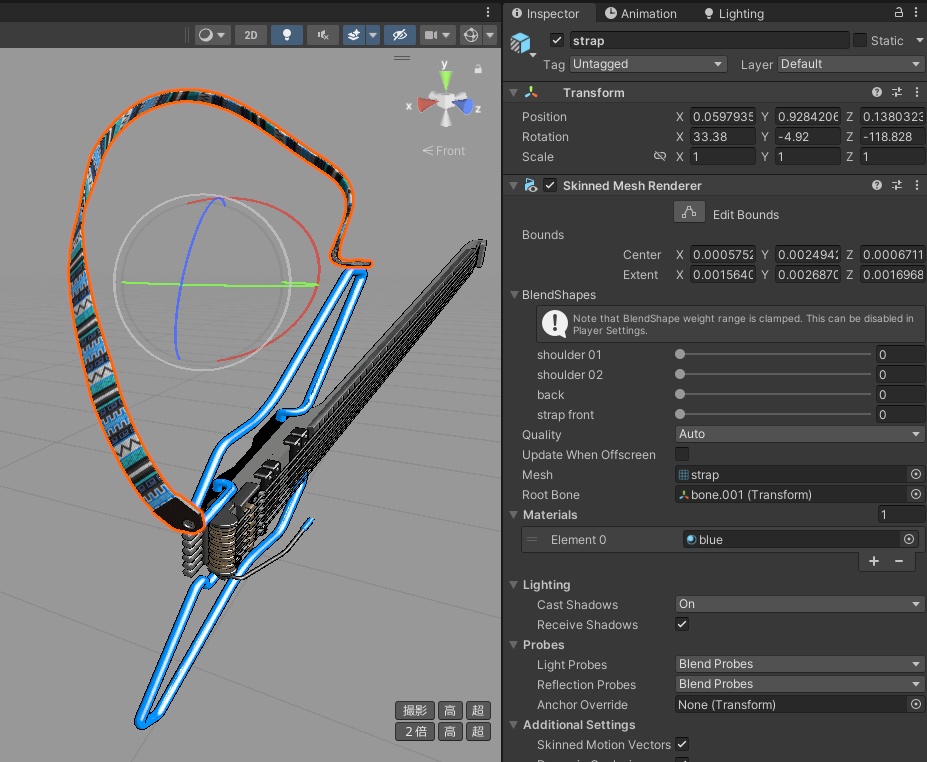Switch to the Animation tab
927x762 pixels.
tap(640, 13)
